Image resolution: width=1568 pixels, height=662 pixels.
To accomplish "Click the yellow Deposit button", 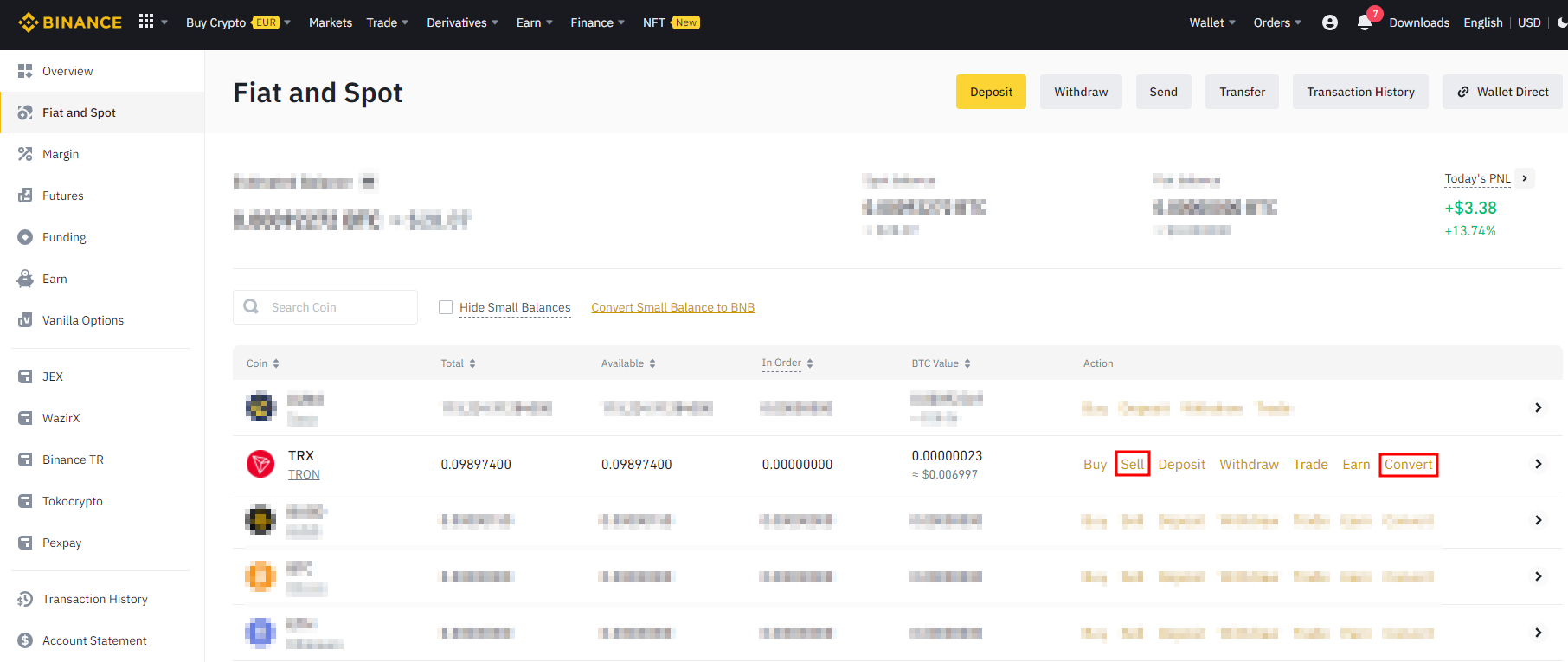I will point(991,92).
